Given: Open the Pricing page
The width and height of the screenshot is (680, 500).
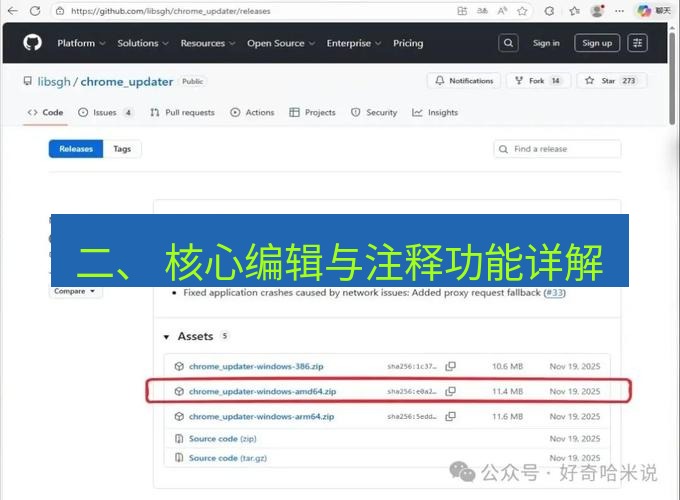Looking at the screenshot, I should pyautogui.click(x=408, y=43).
